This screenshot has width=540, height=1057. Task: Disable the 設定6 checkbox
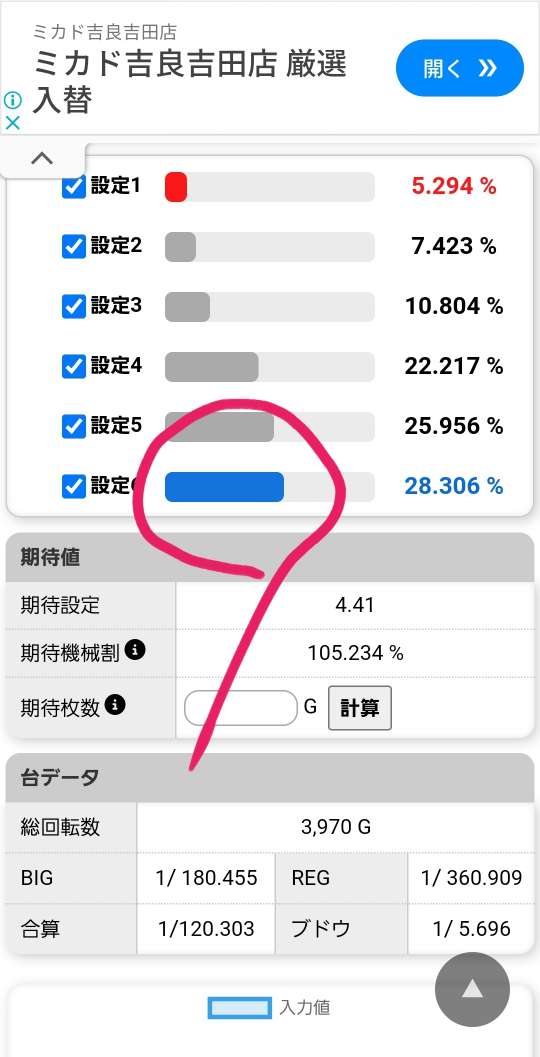(x=73, y=486)
